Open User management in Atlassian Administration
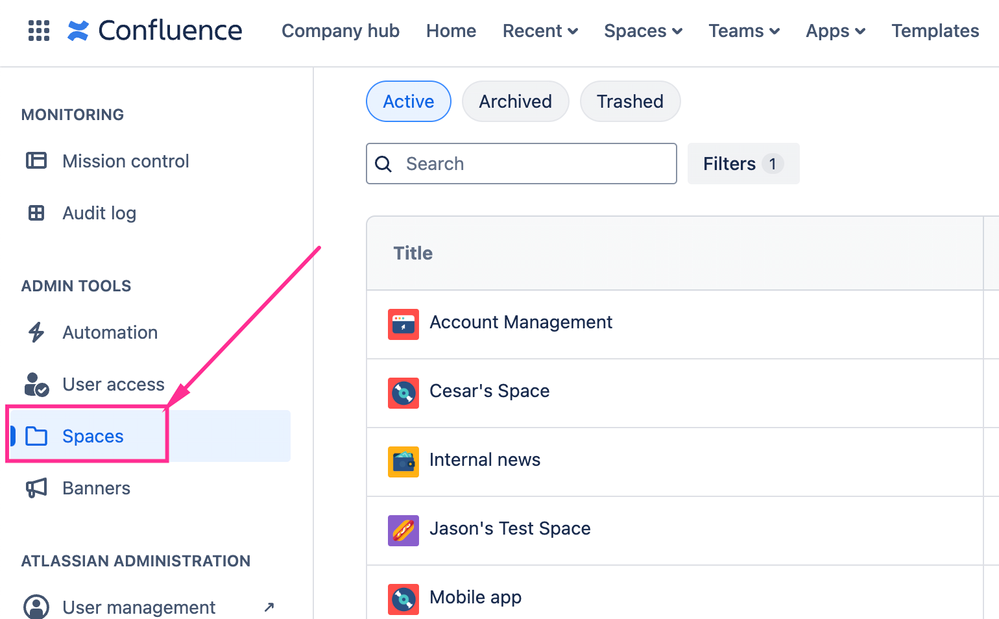 (138, 607)
